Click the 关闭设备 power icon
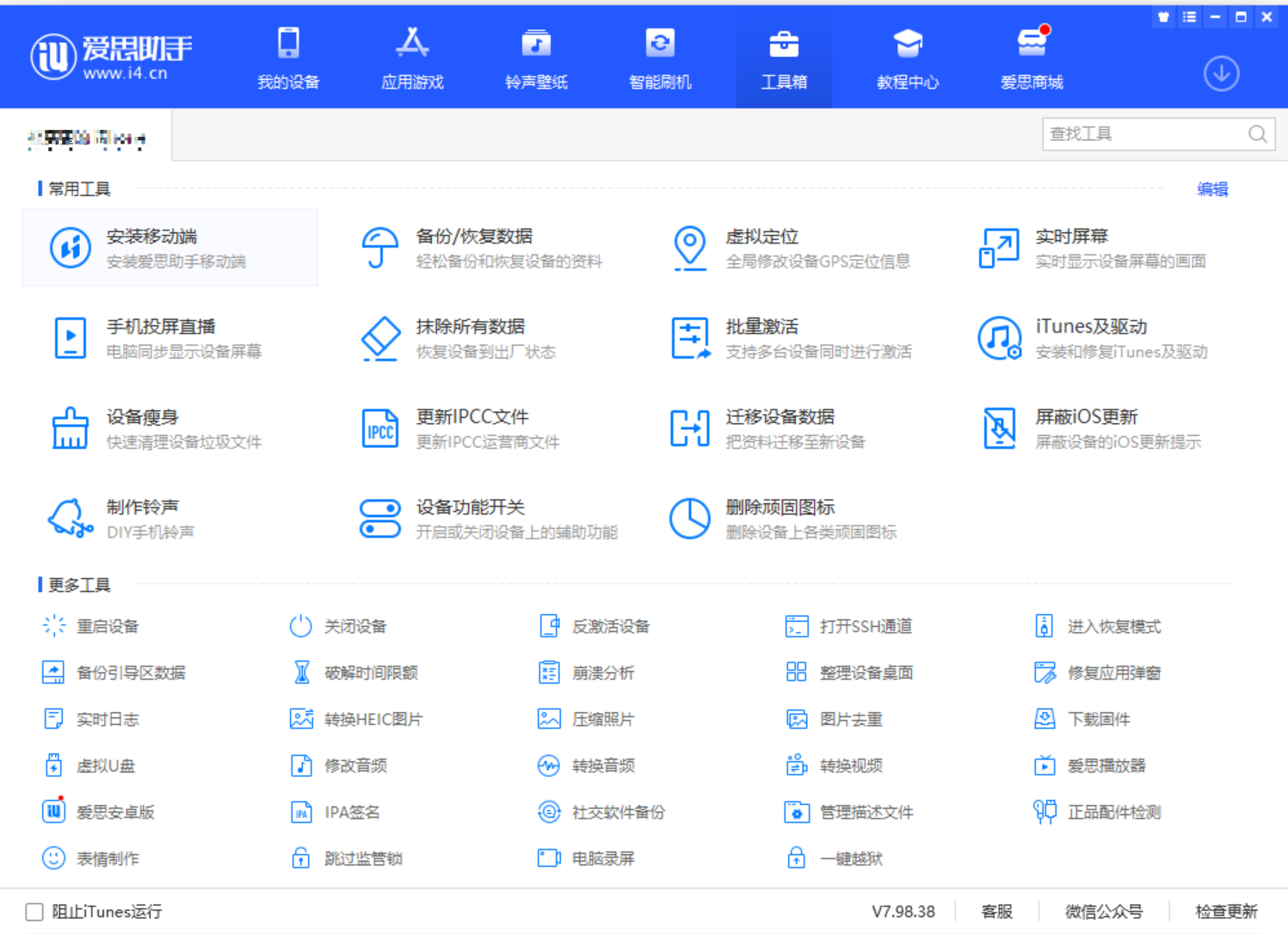 pyautogui.click(x=300, y=626)
